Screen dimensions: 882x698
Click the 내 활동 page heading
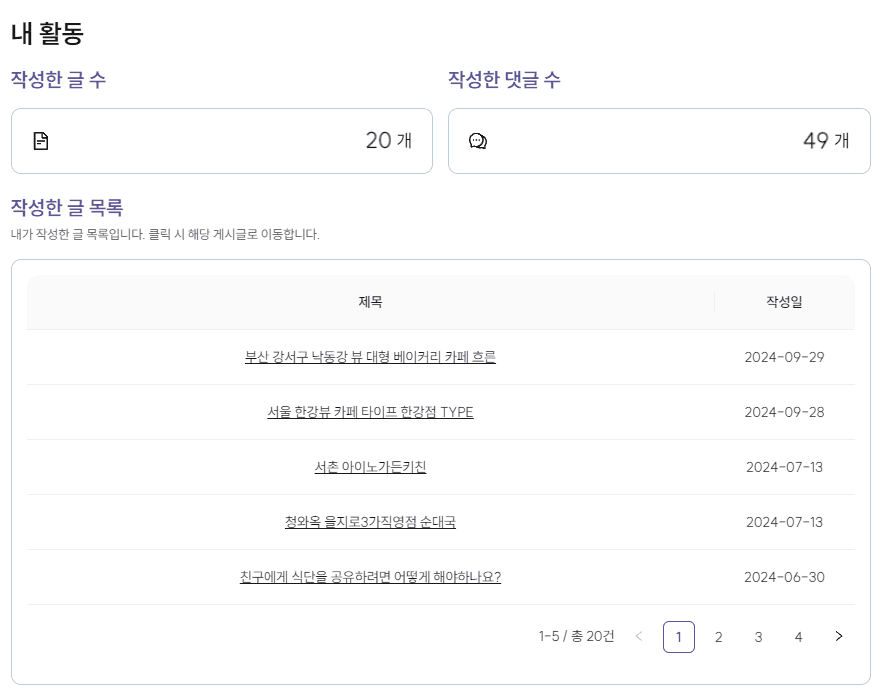[x=48, y=33]
